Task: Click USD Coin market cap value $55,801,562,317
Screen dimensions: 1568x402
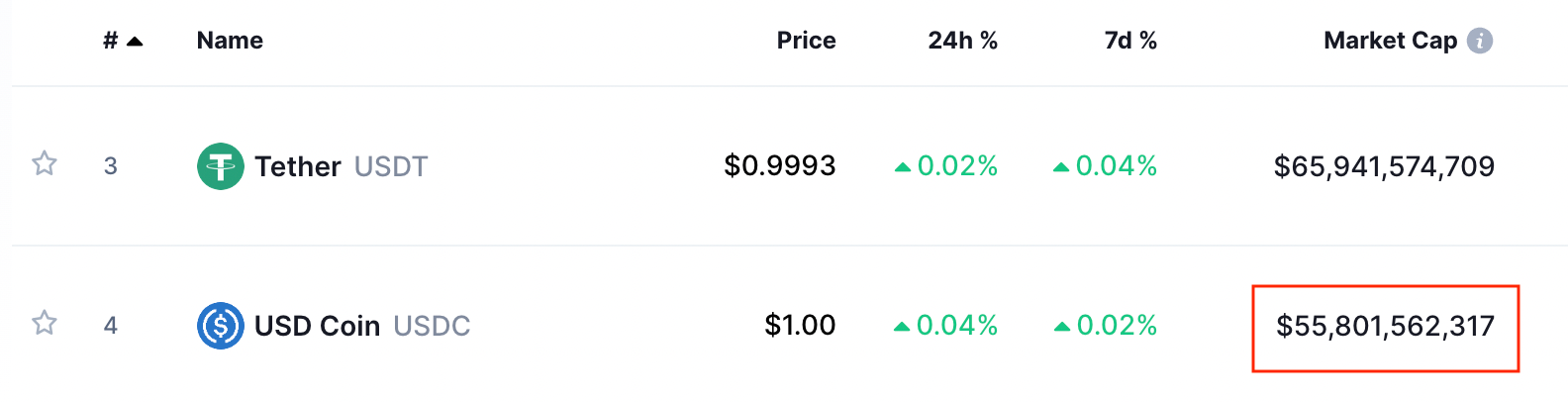Action: pyautogui.click(x=1385, y=327)
